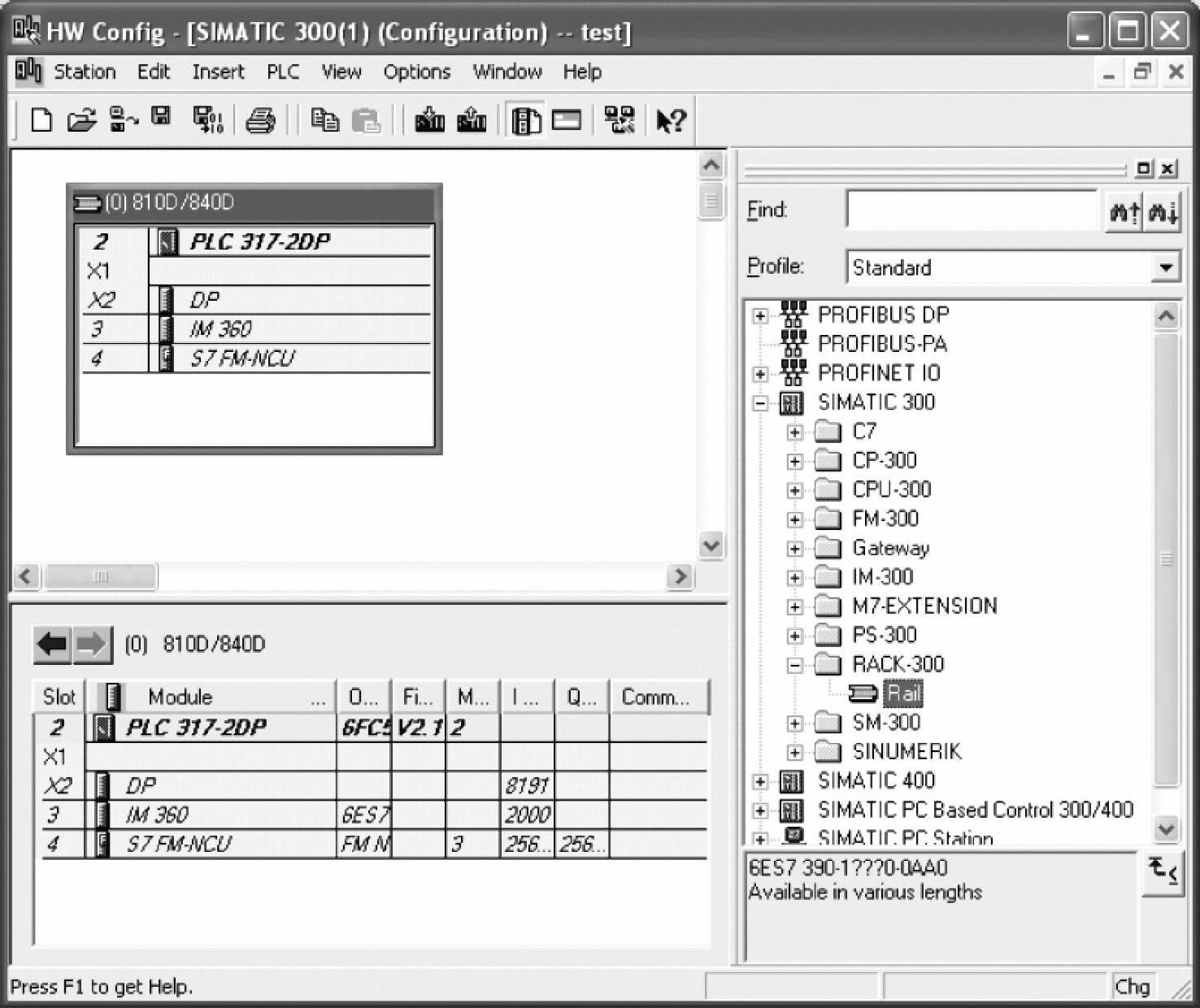Expand the C7 folder
Image resolution: width=1200 pixels, height=1008 pixels.
click(x=795, y=432)
